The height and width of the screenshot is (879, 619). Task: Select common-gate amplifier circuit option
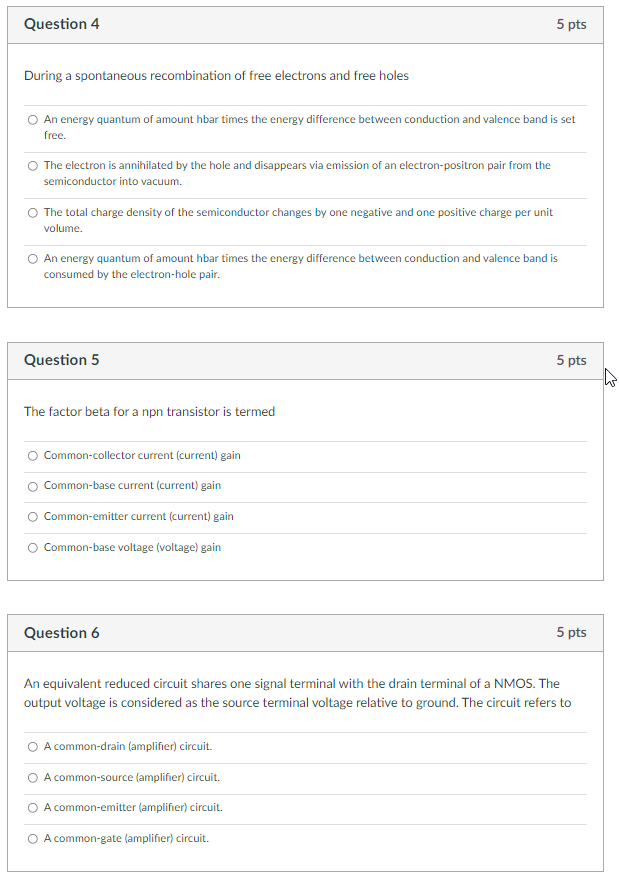click(x=32, y=838)
